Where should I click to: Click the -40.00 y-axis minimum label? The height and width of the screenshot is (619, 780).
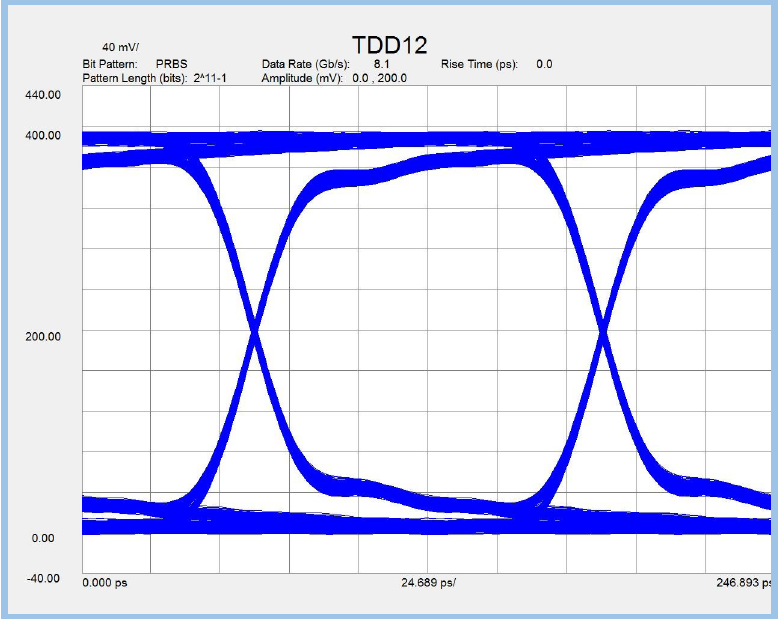(42, 578)
